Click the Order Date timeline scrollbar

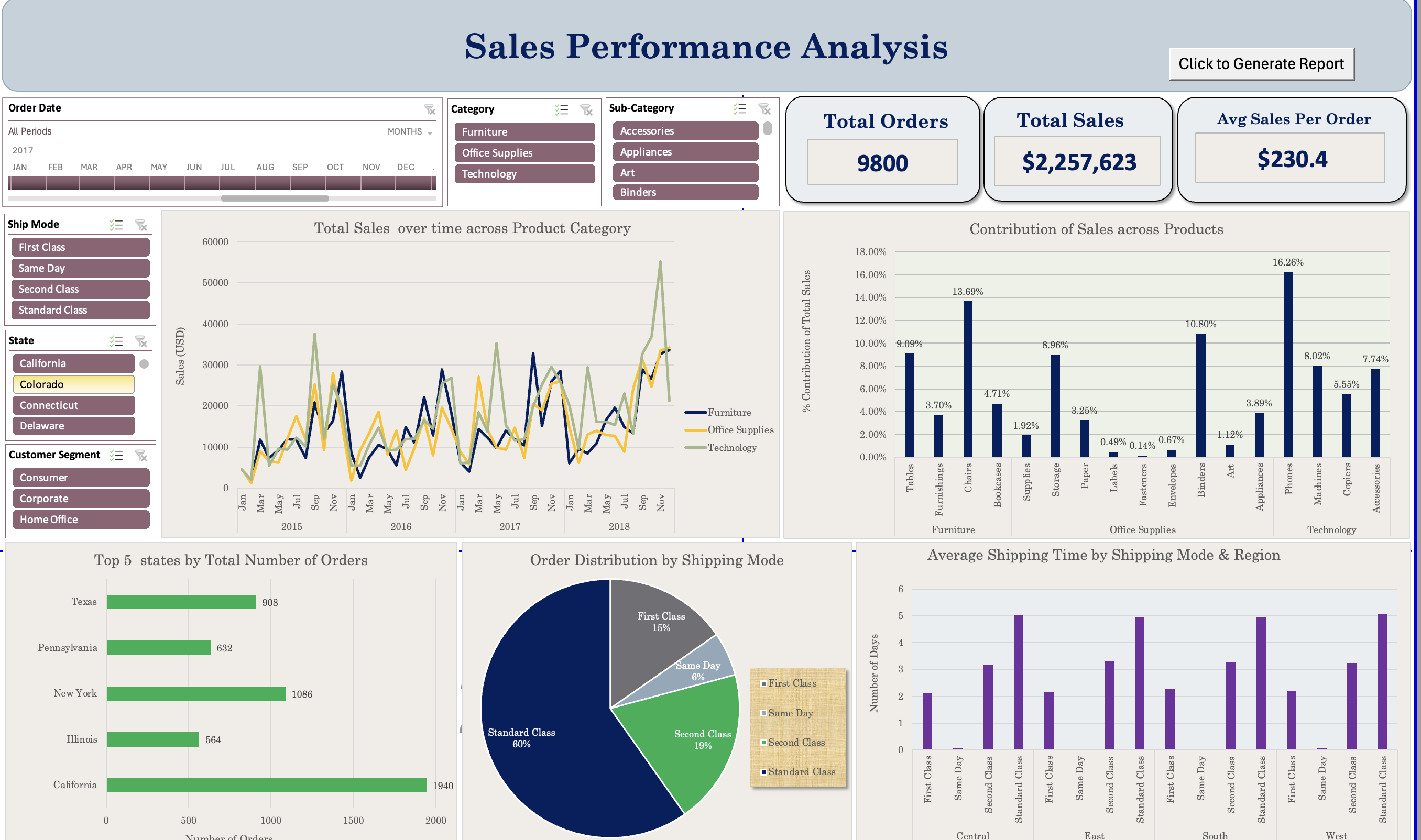(x=276, y=198)
